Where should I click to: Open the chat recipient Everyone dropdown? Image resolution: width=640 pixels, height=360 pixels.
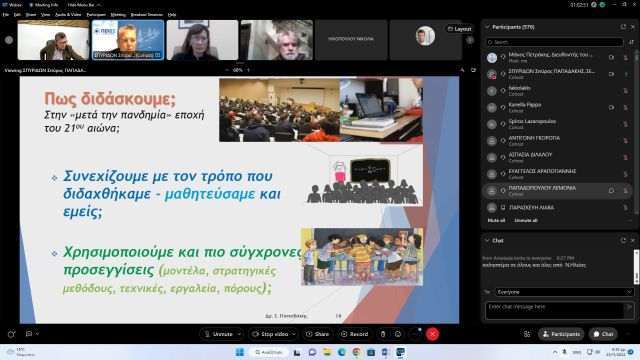[564, 292]
